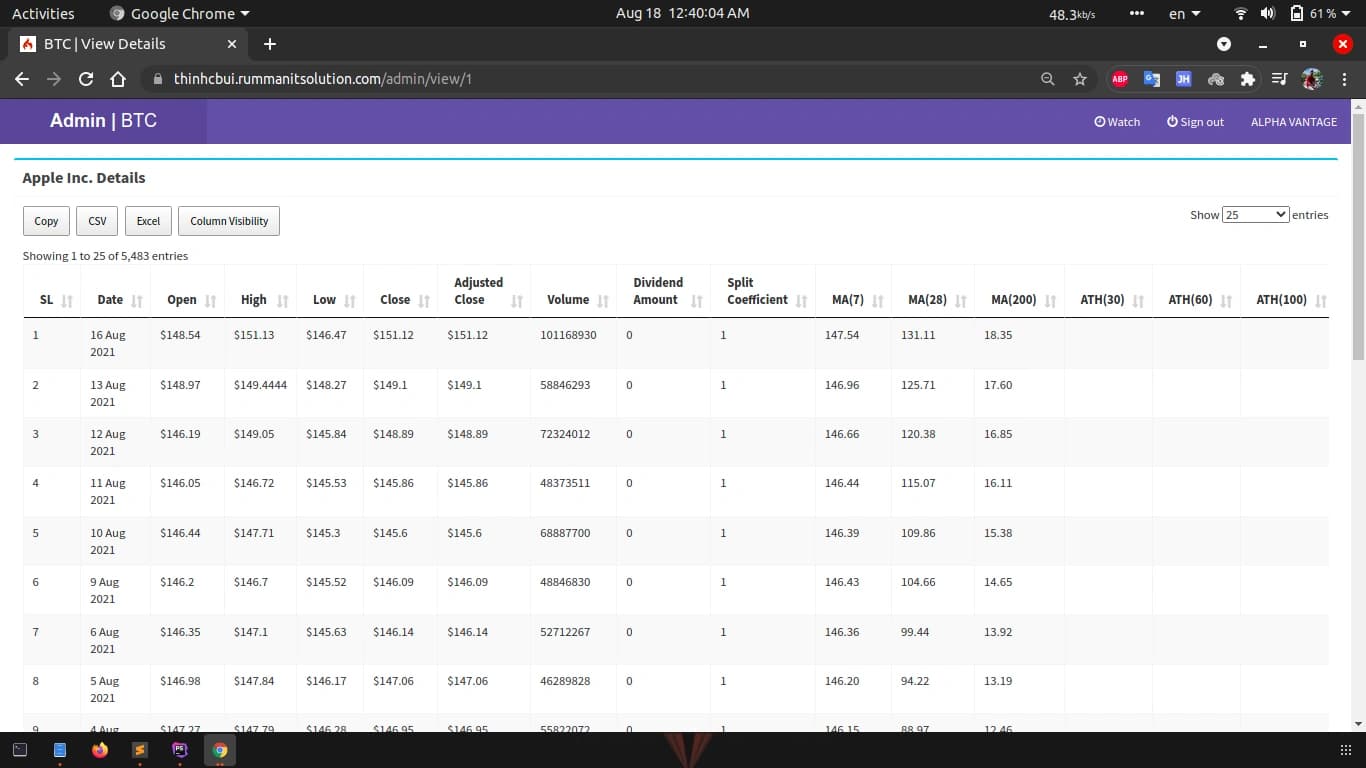Open Sublime Text from the taskbar
Screen dimensions: 1366x768
click(140, 750)
